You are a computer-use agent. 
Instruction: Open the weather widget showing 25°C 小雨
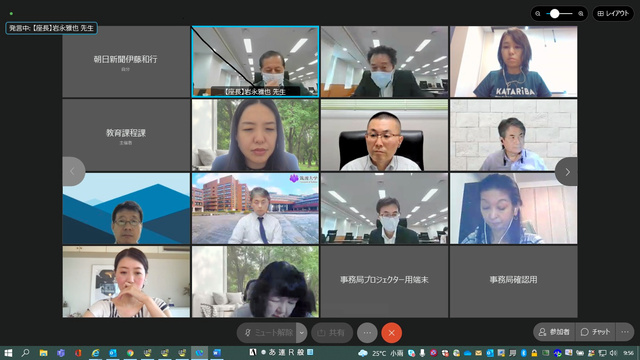[380, 353]
